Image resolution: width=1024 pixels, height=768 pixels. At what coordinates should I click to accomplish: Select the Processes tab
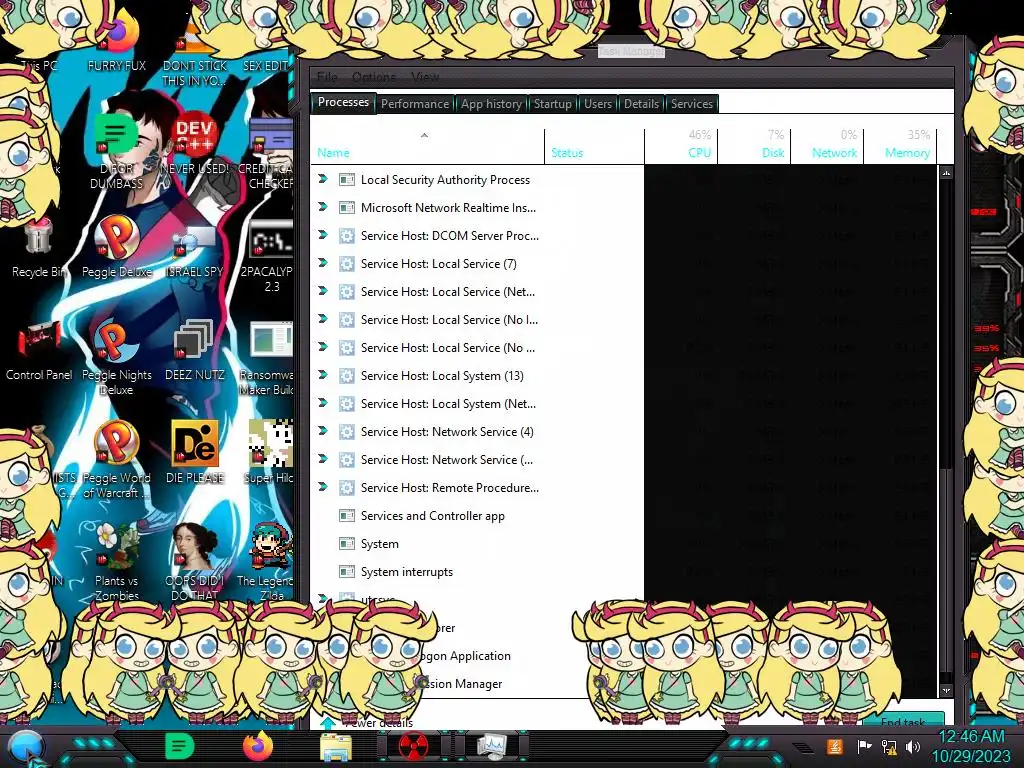tap(343, 103)
